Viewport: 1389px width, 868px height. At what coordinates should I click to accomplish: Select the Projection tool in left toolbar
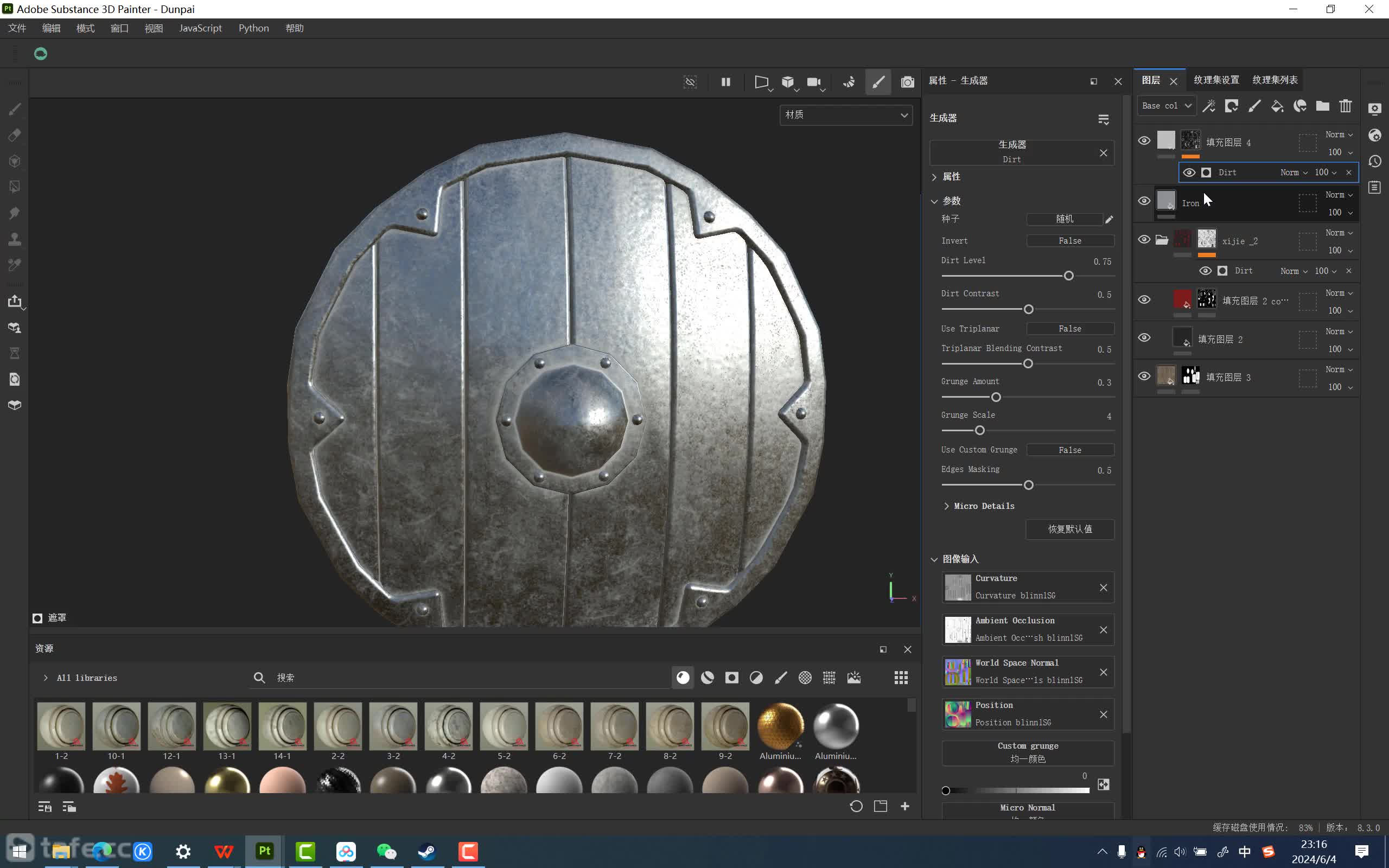[x=15, y=161]
